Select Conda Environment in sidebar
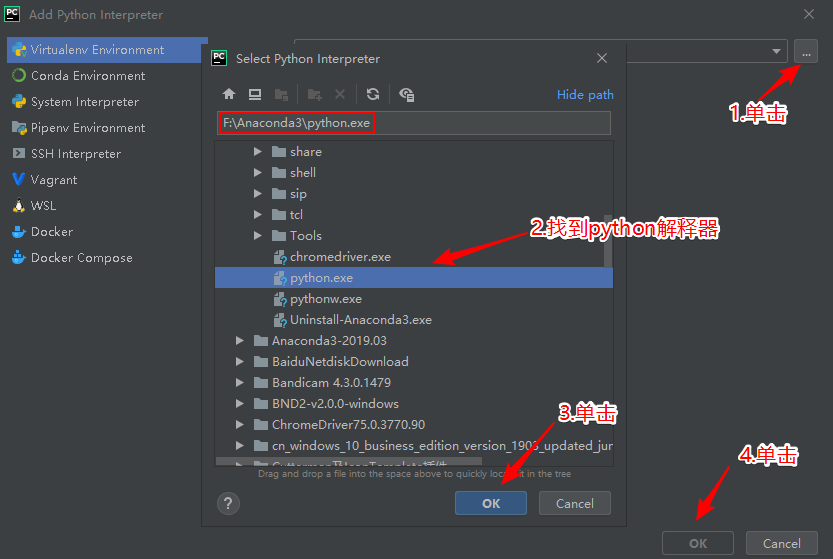This screenshot has height=559, width=833. [88, 76]
